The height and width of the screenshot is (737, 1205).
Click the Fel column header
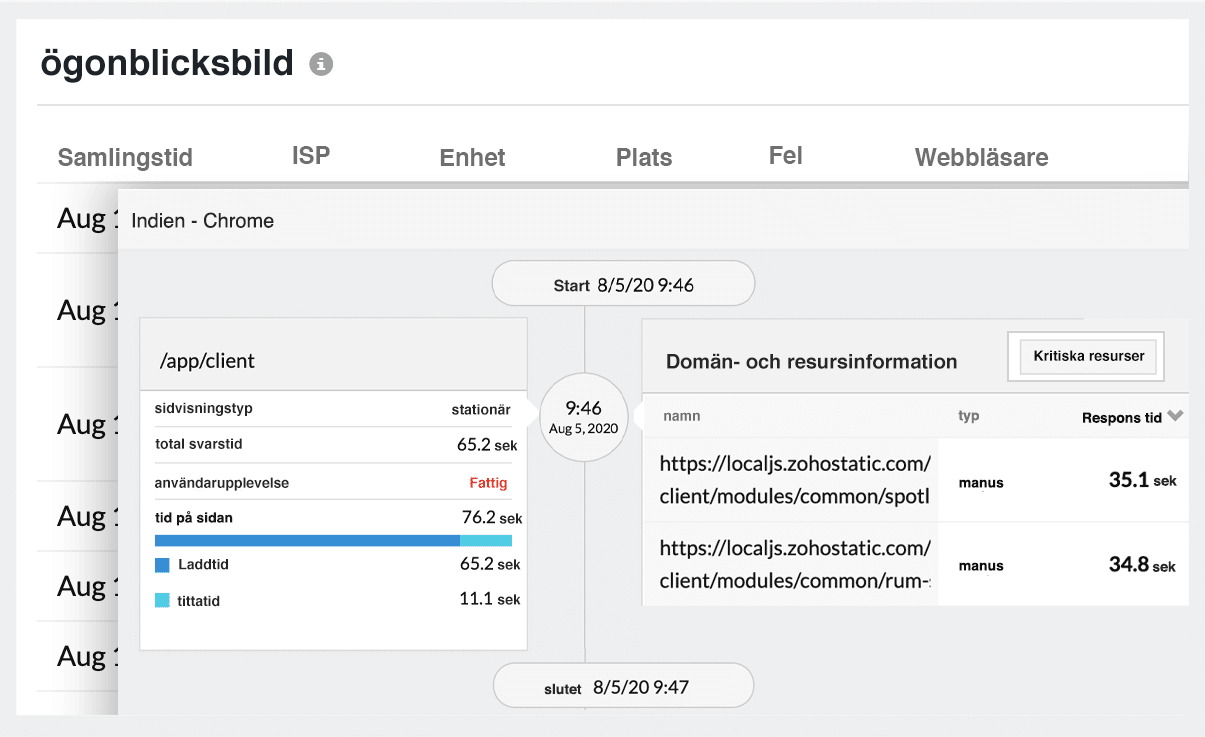(x=786, y=155)
